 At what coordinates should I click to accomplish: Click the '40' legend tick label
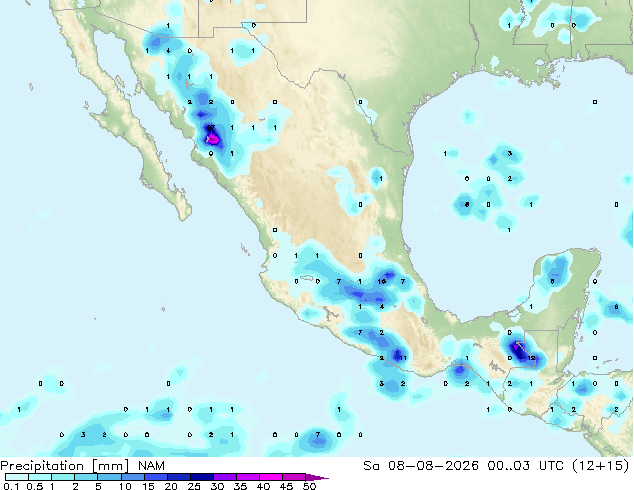pyautogui.click(x=263, y=486)
